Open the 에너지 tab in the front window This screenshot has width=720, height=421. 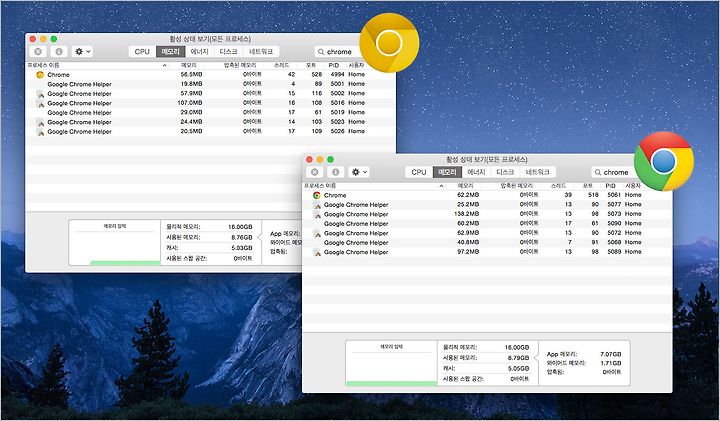[x=477, y=172]
